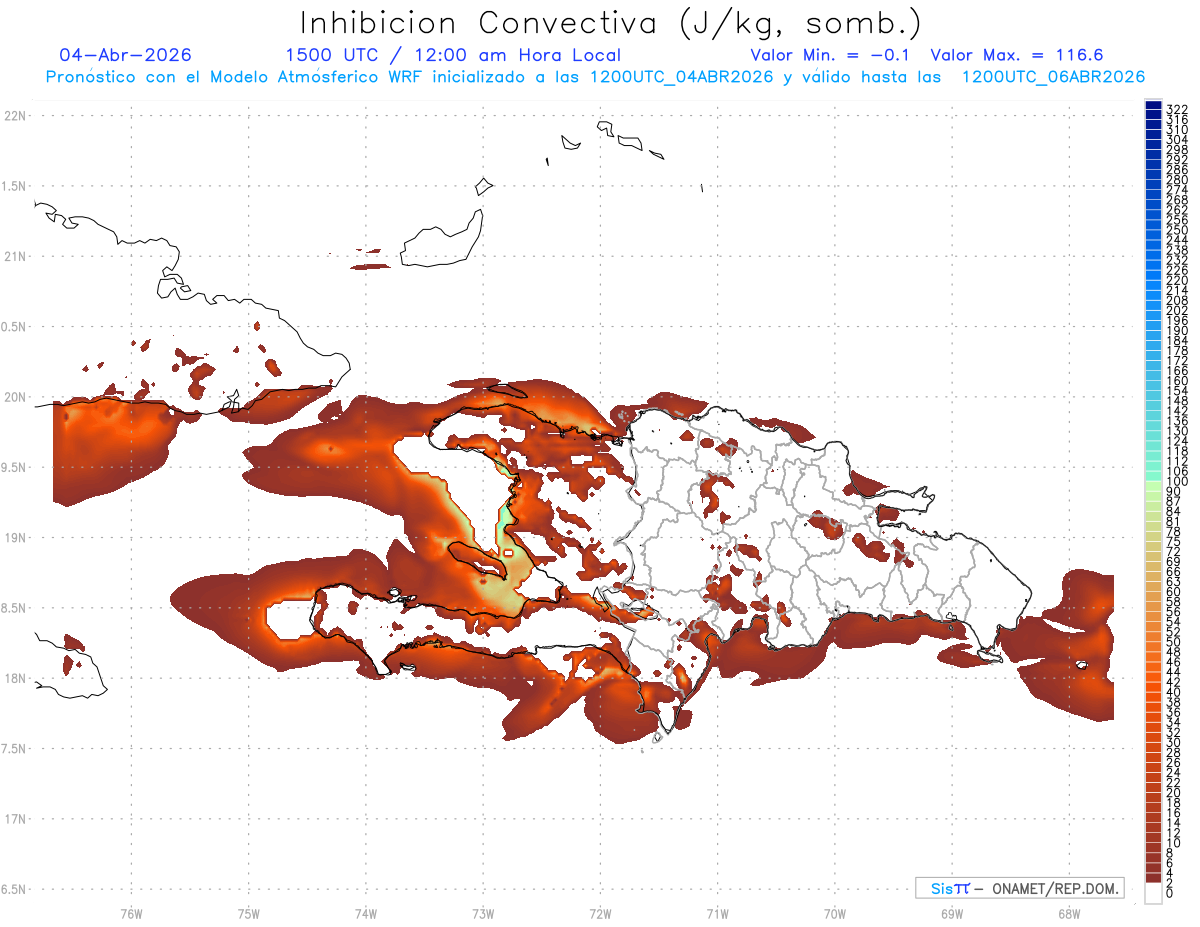Click the WRF model forecast description line
The height and width of the screenshot is (927, 1200).
pos(595,76)
